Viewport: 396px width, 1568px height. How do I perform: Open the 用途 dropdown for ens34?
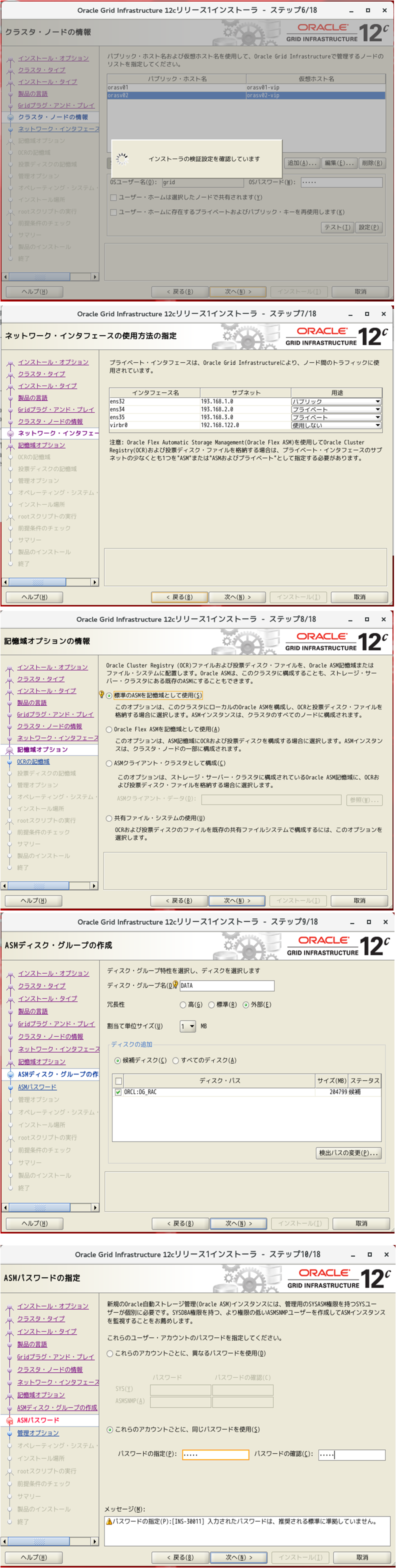(336, 409)
